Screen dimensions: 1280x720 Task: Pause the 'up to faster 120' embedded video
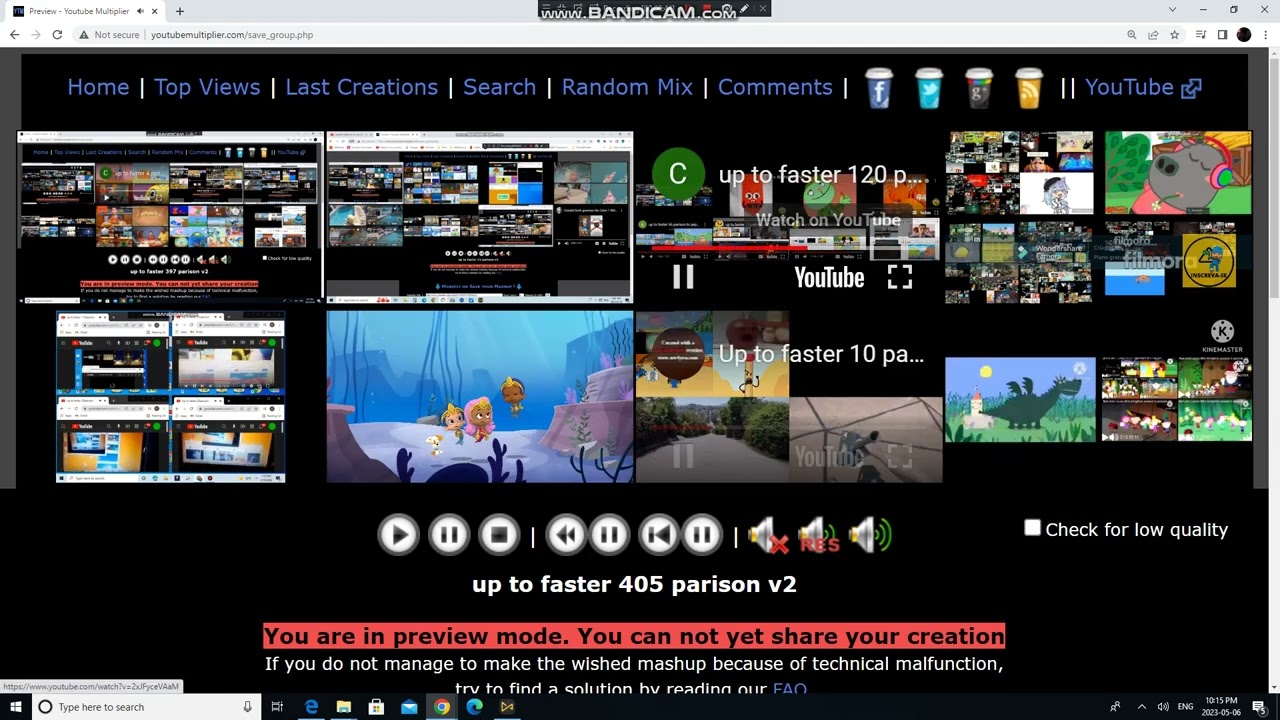[x=683, y=277]
